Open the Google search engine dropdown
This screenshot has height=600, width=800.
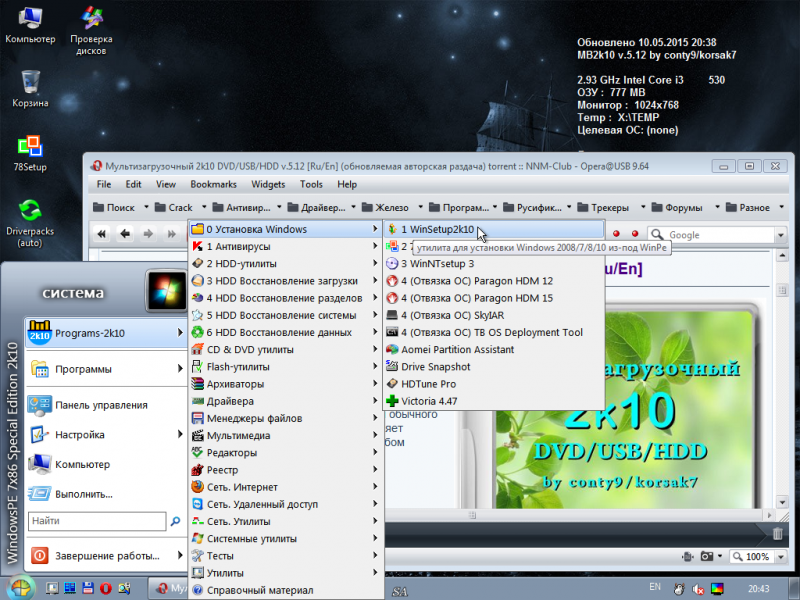pyautogui.click(x=781, y=235)
